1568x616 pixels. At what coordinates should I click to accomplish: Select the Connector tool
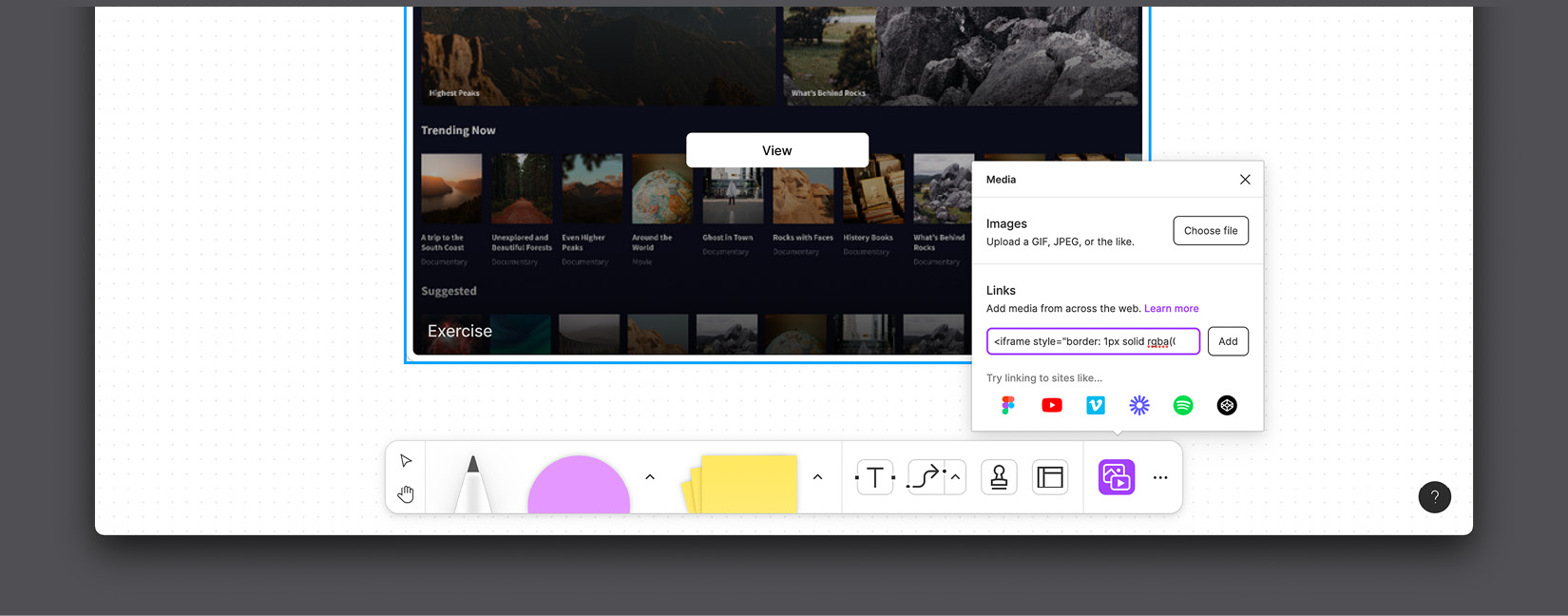click(x=926, y=477)
